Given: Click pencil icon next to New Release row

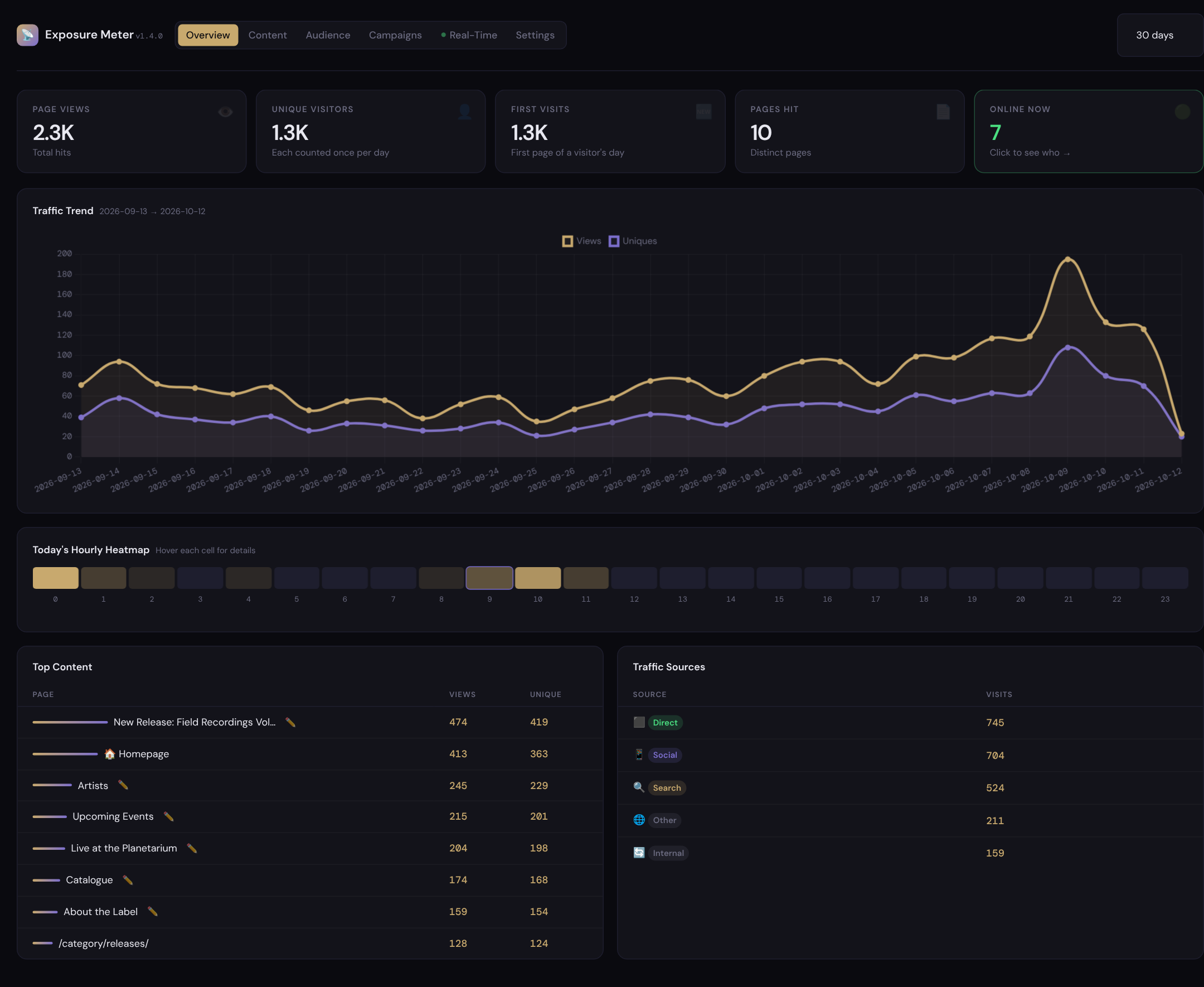Looking at the screenshot, I should (x=290, y=722).
